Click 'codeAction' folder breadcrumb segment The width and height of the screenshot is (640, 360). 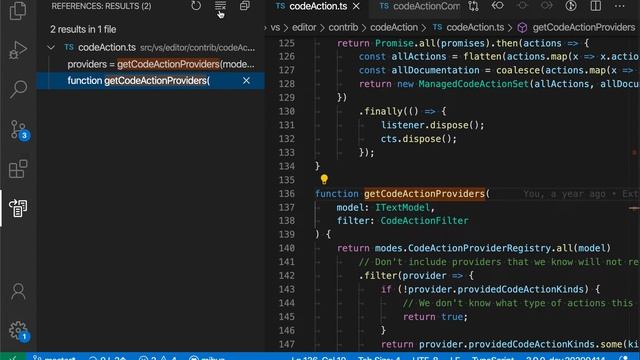pyautogui.click(x=394, y=27)
